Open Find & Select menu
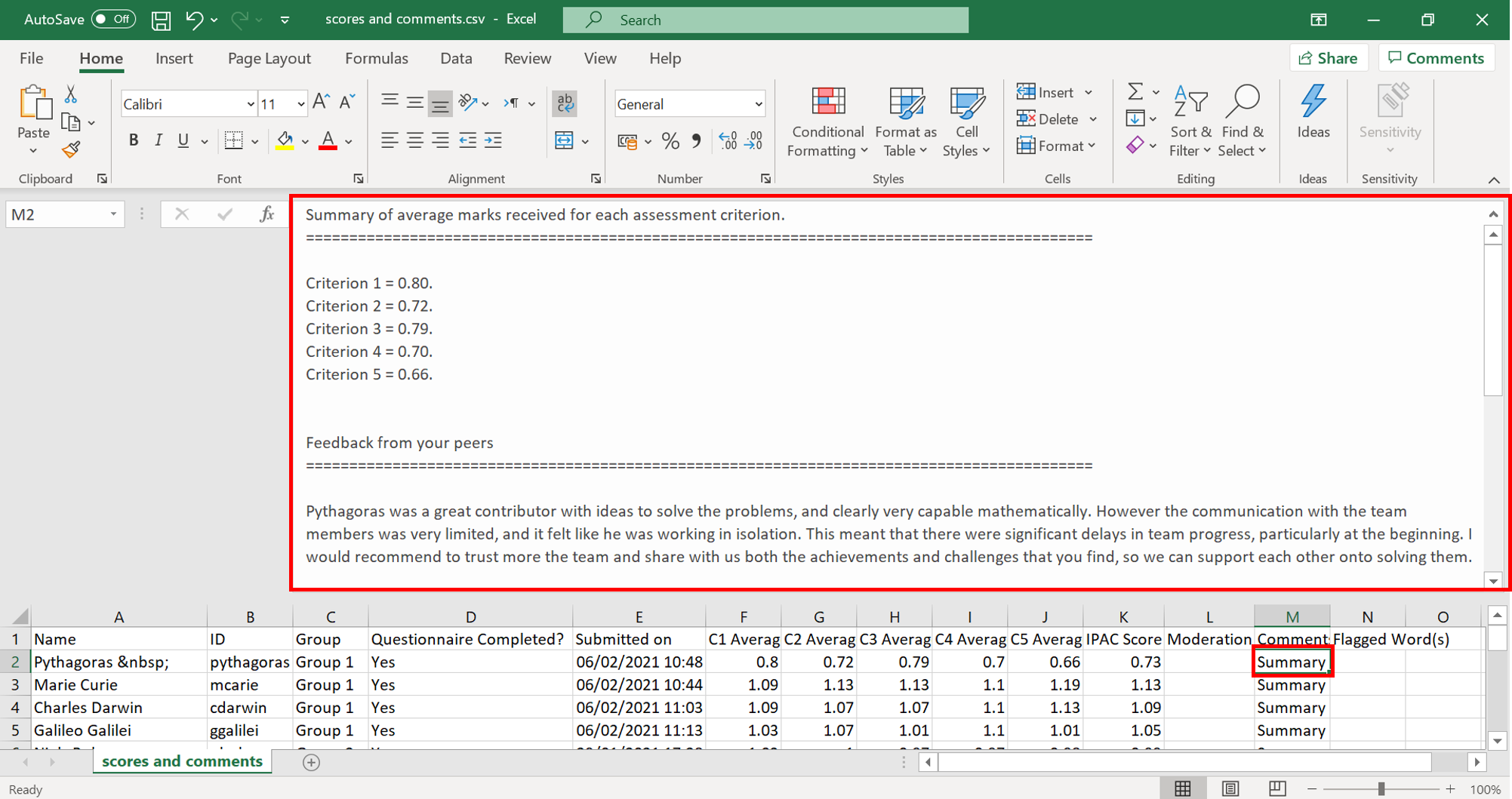The width and height of the screenshot is (1512, 799). pyautogui.click(x=1242, y=121)
